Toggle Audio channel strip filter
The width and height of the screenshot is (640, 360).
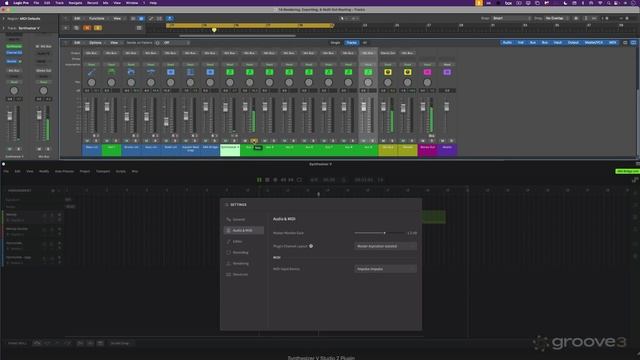click(x=507, y=43)
